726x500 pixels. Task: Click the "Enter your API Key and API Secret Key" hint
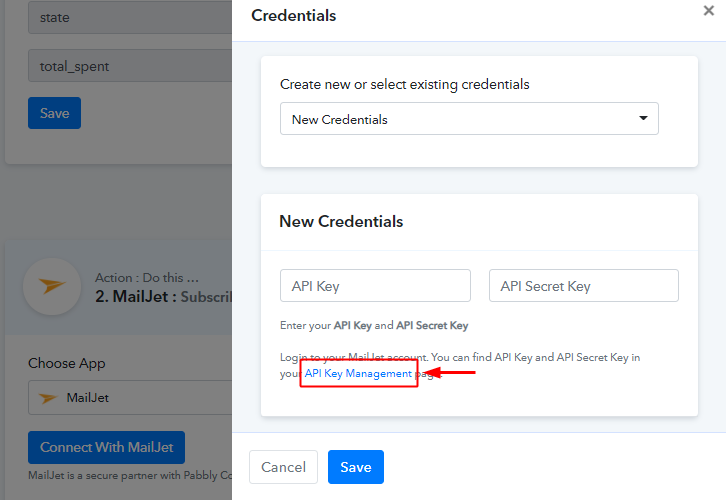pyautogui.click(x=374, y=325)
